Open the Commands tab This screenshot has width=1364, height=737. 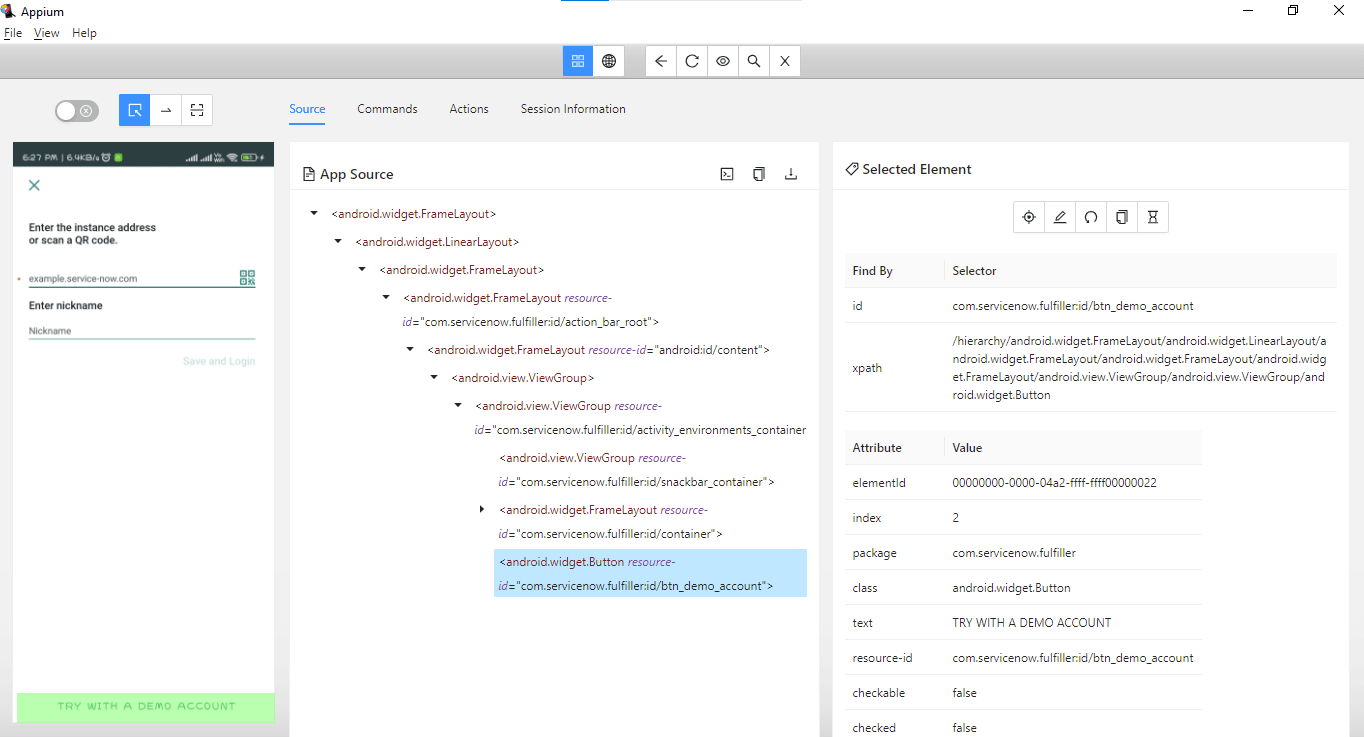coord(387,109)
